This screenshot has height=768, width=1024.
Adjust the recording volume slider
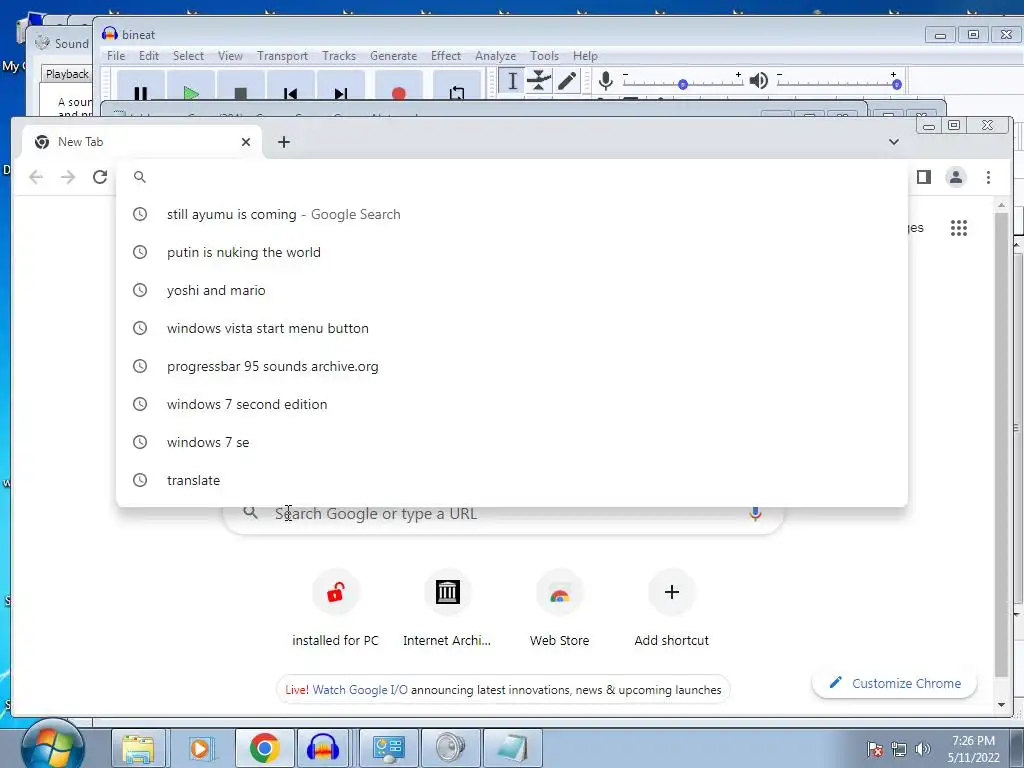coord(682,84)
